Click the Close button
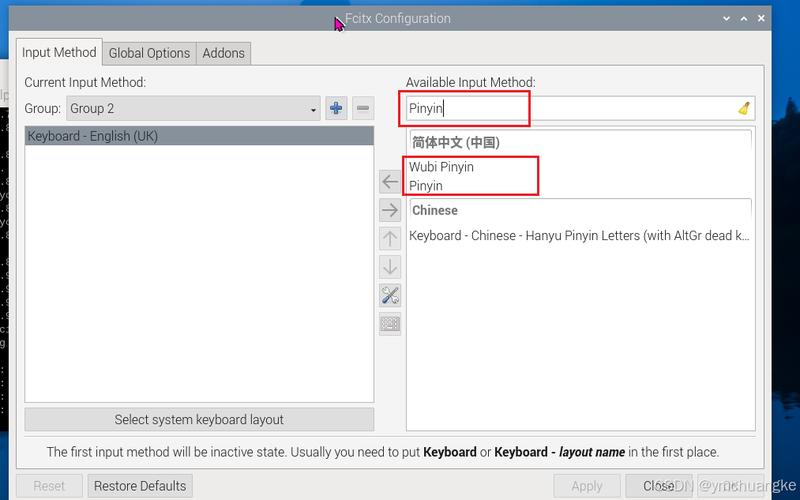 659,486
